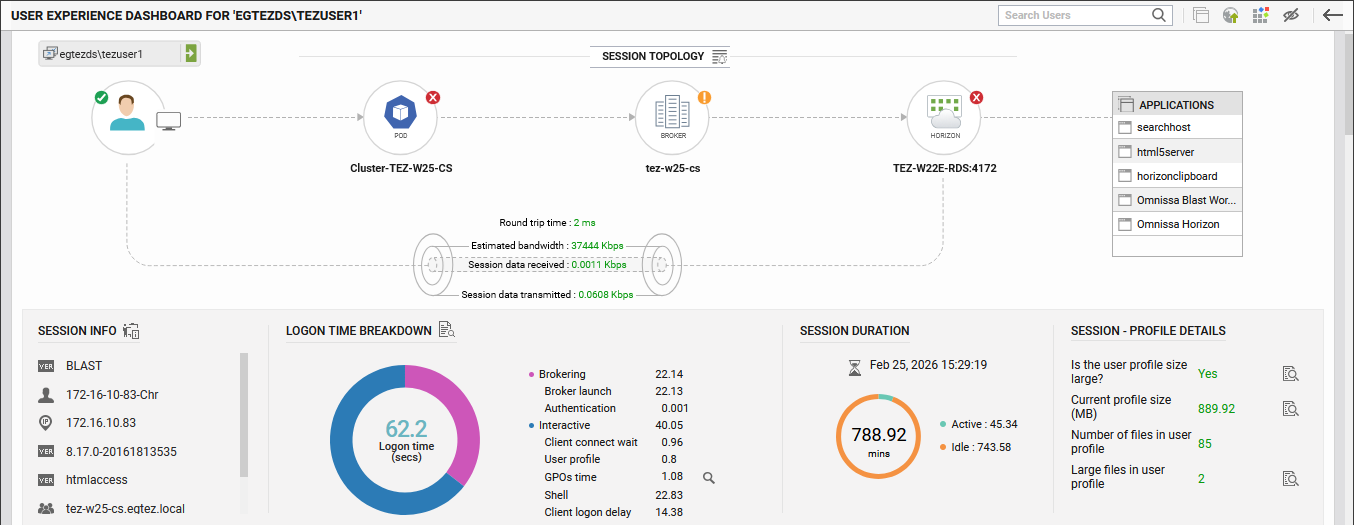Click the overlapping windows icon in header
Screen dimensions: 1354x525
coord(1201,15)
